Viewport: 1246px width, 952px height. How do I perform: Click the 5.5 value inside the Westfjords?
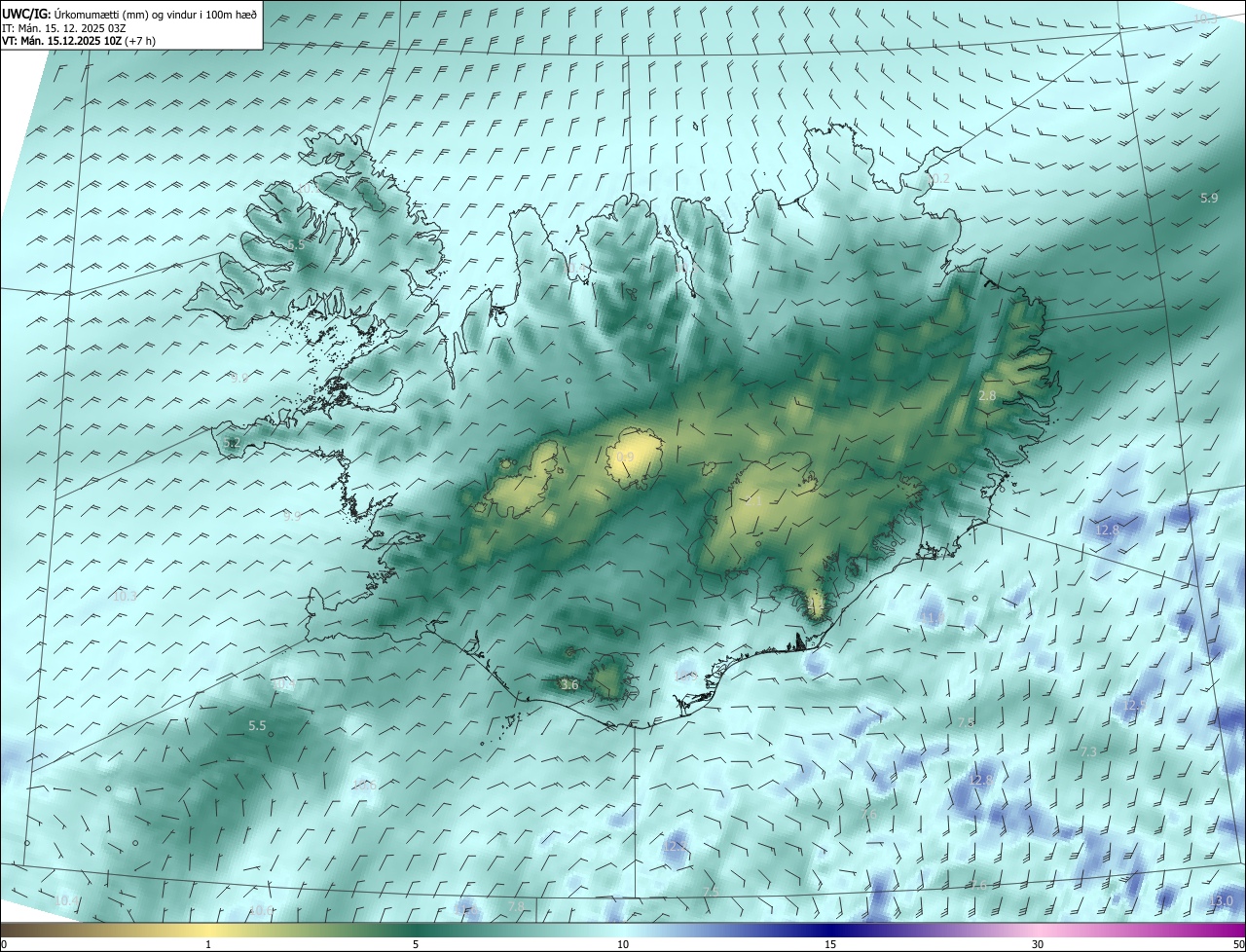pyautogui.click(x=296, y=244)
